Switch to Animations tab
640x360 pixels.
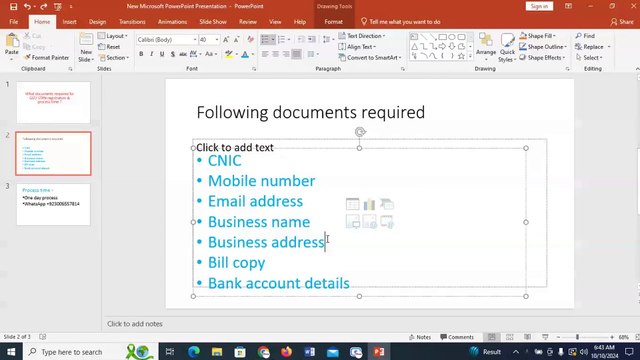pyautogui.click(x=172, y=22)
